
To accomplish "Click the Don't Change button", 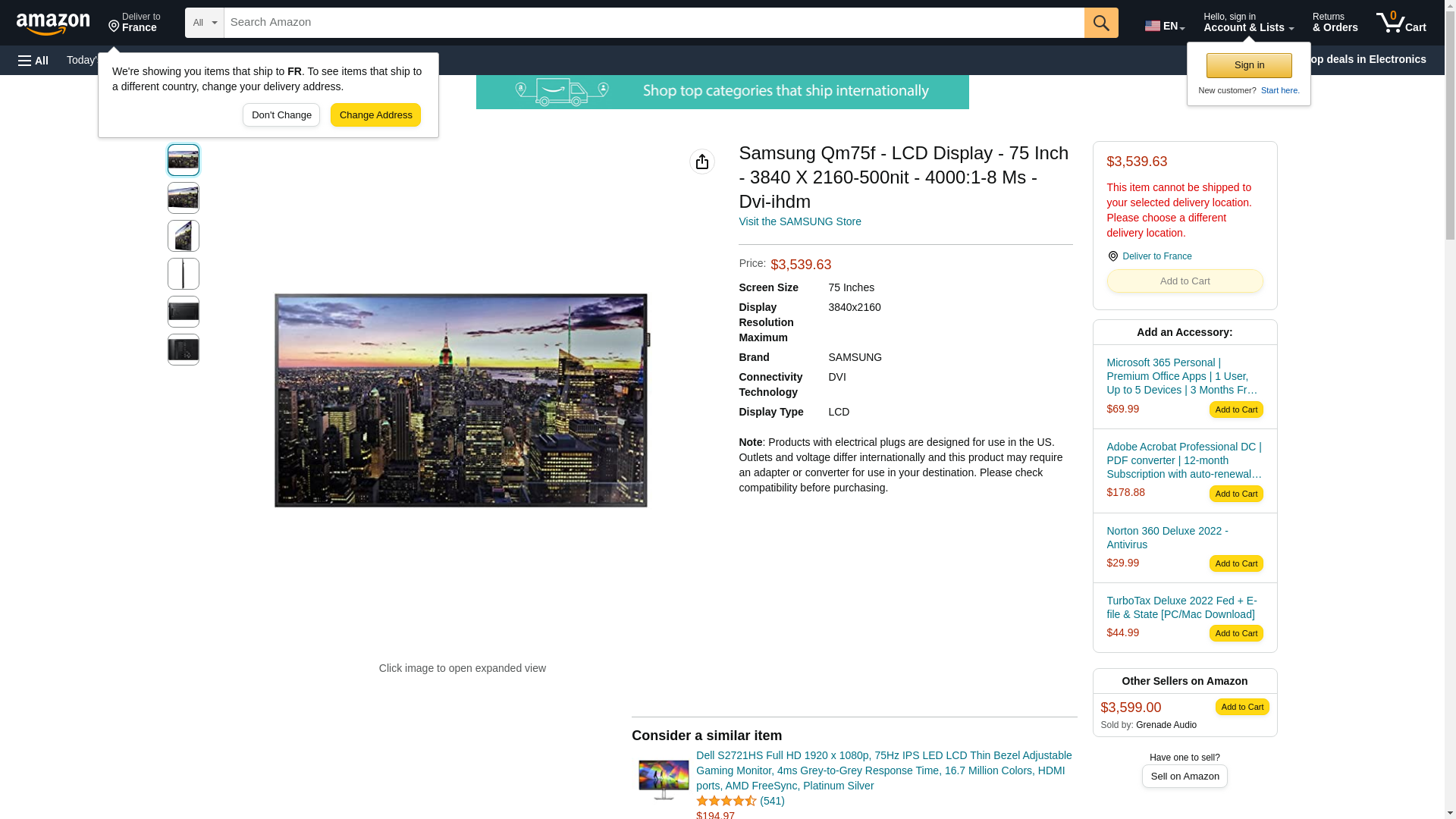I will click(281, 115).
